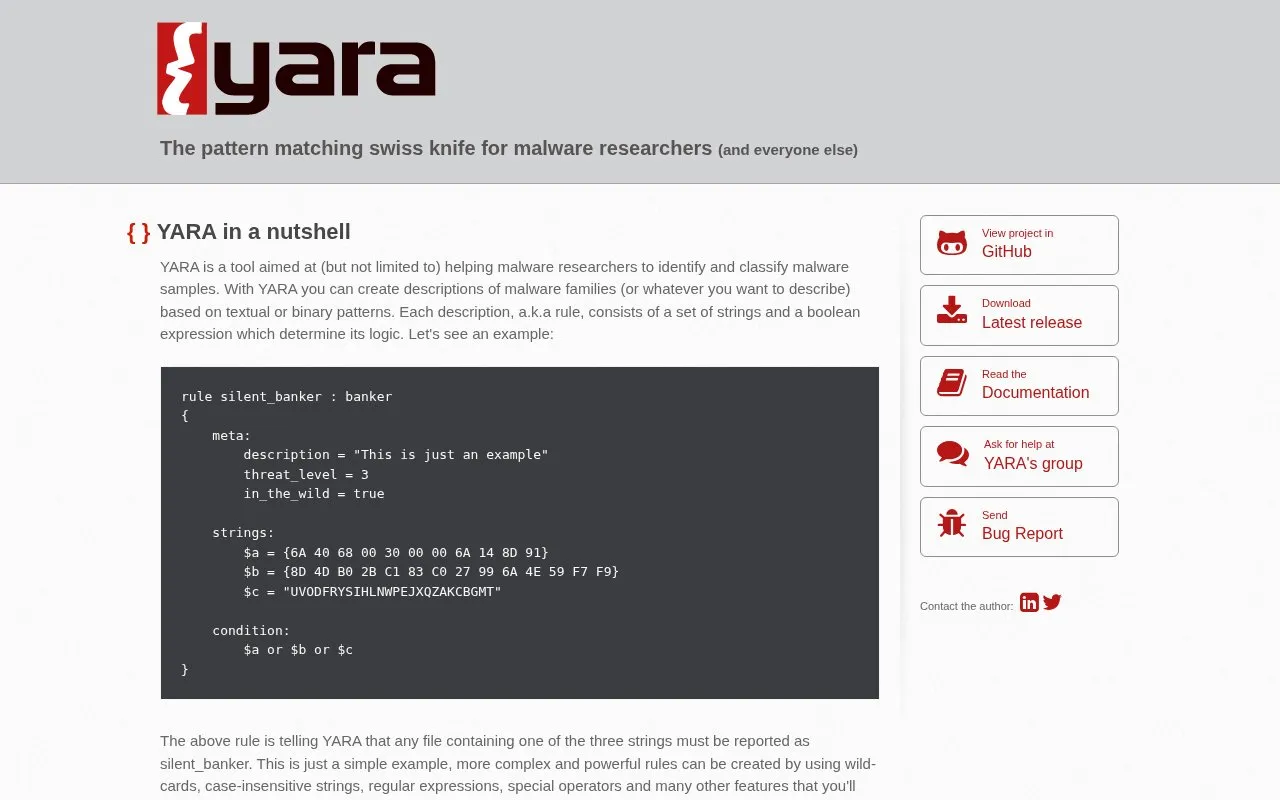
Task: Click the '$b = {8D 4D B0 2B...' hex line
Action: click(x=431, y=571)
